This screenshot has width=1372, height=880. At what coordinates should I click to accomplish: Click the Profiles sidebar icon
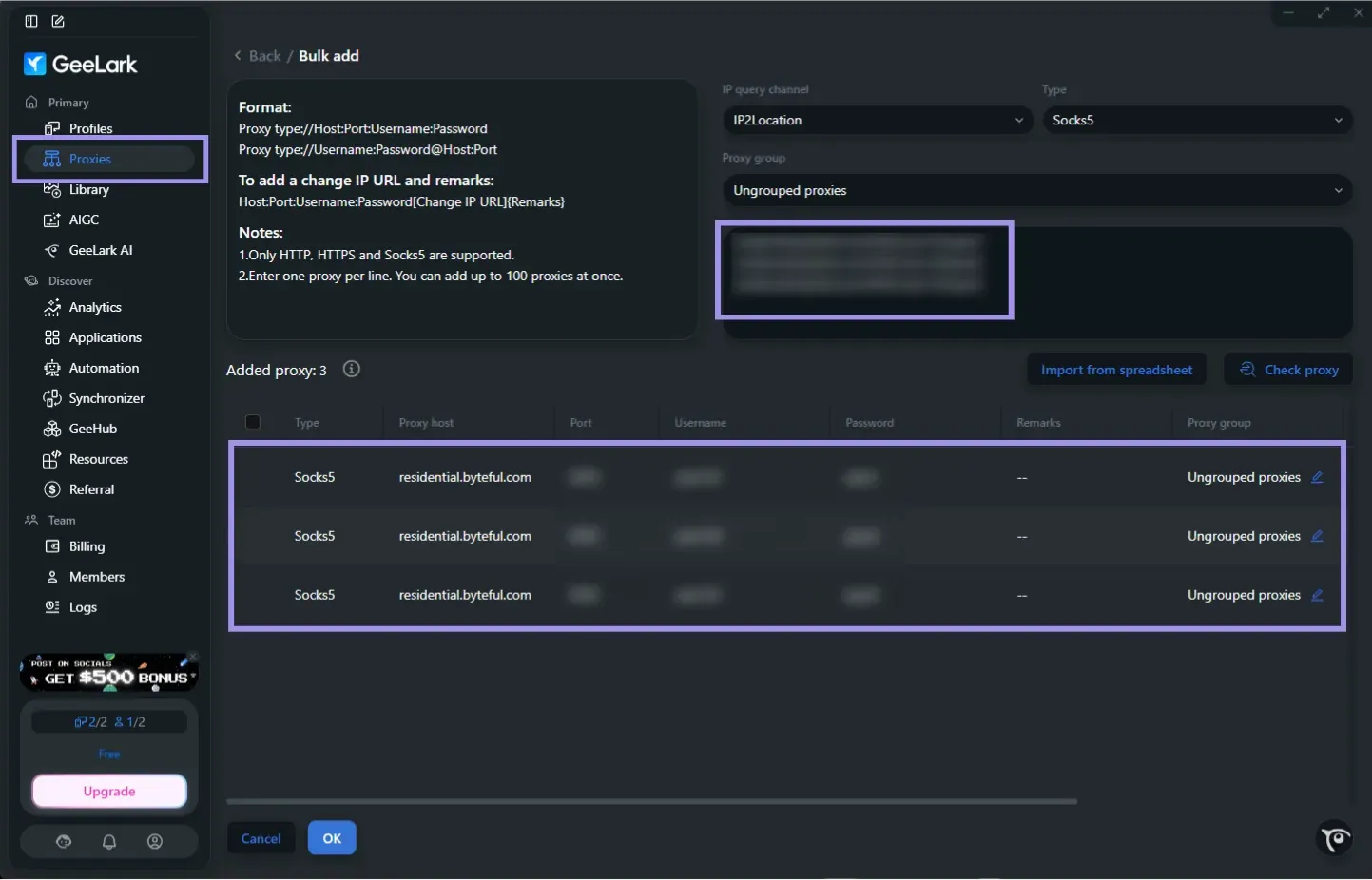(x=52, y=128)
